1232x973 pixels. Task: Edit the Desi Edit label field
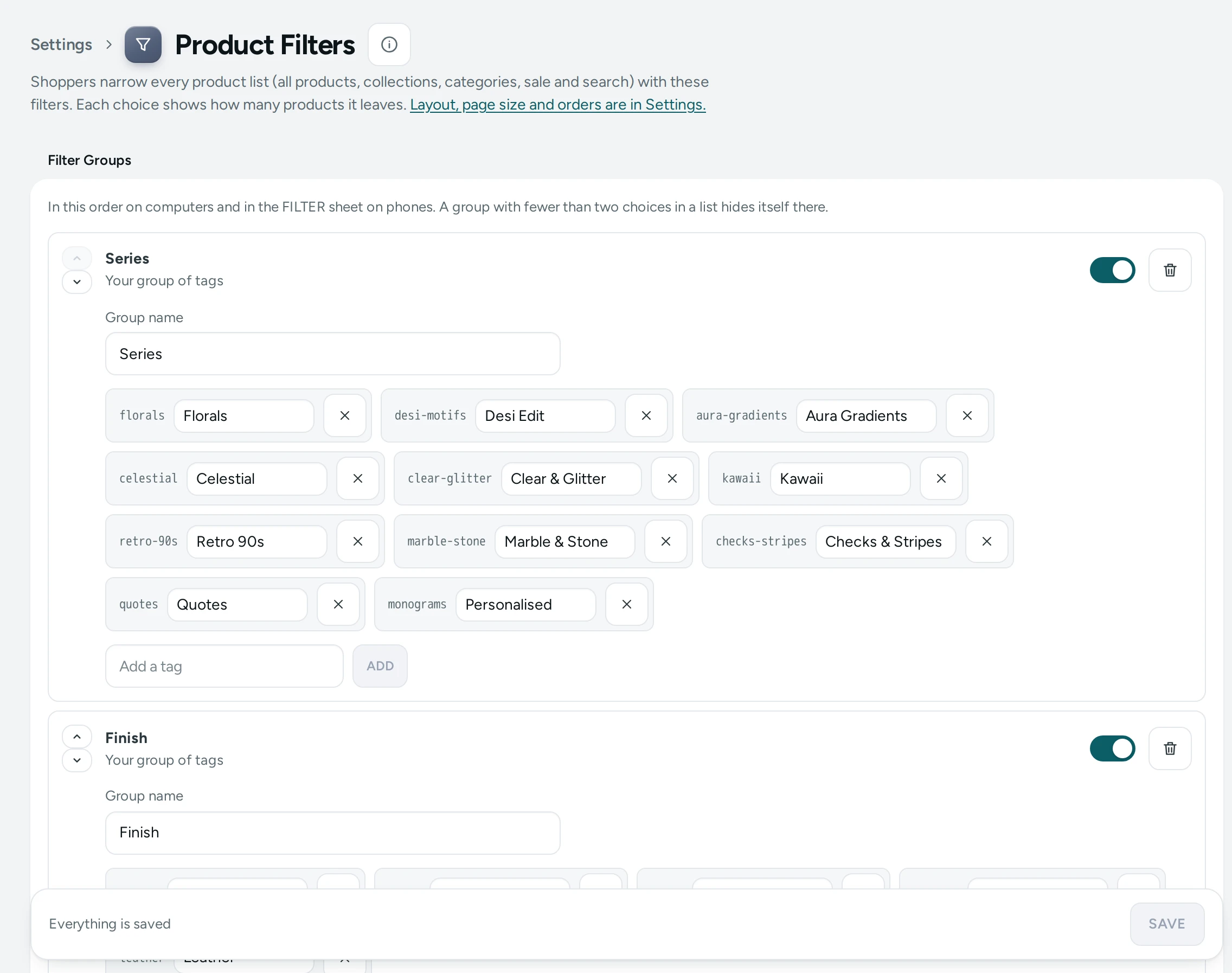point(545,416)
